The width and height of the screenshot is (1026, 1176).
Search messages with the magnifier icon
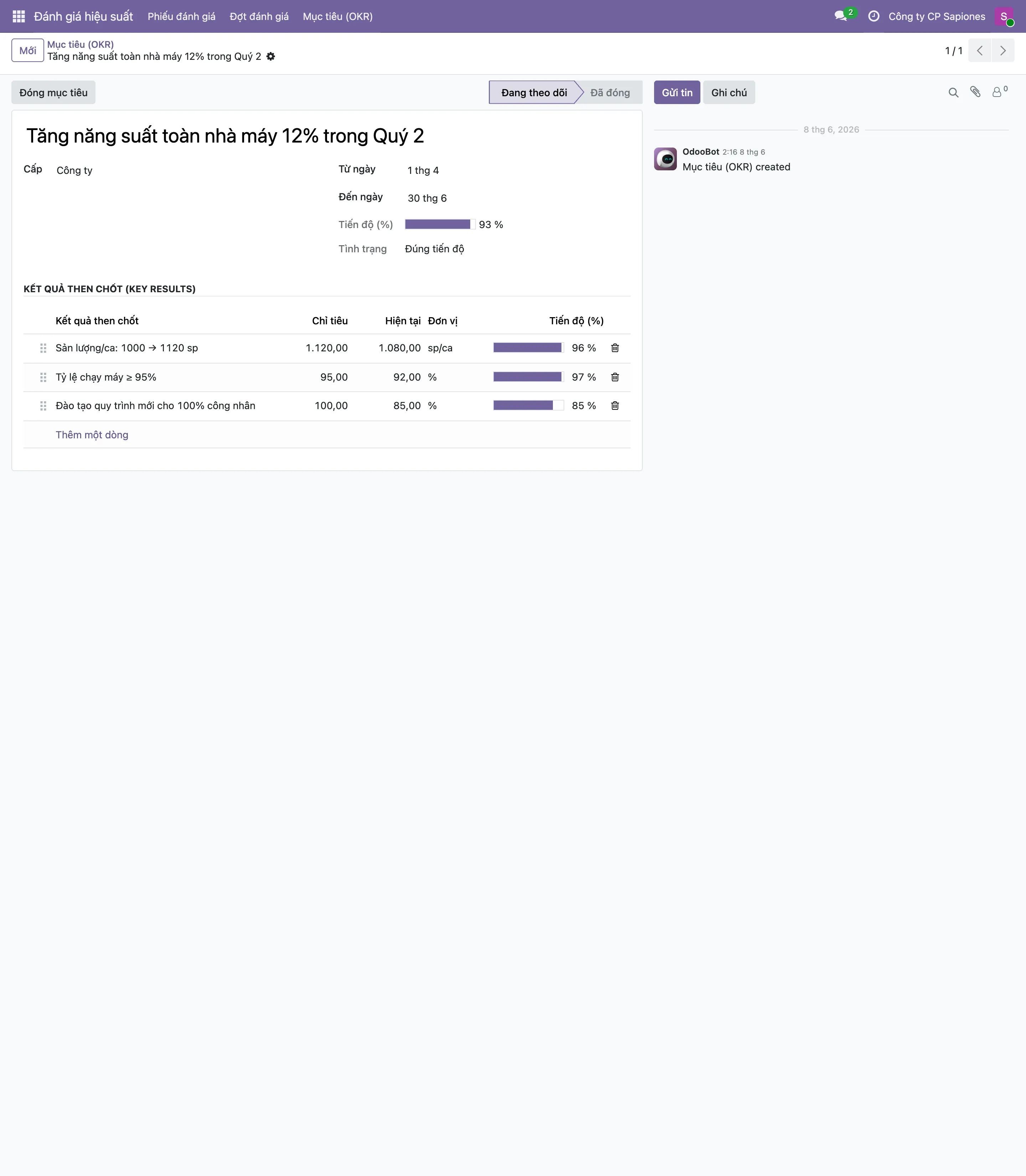(953, 92)
